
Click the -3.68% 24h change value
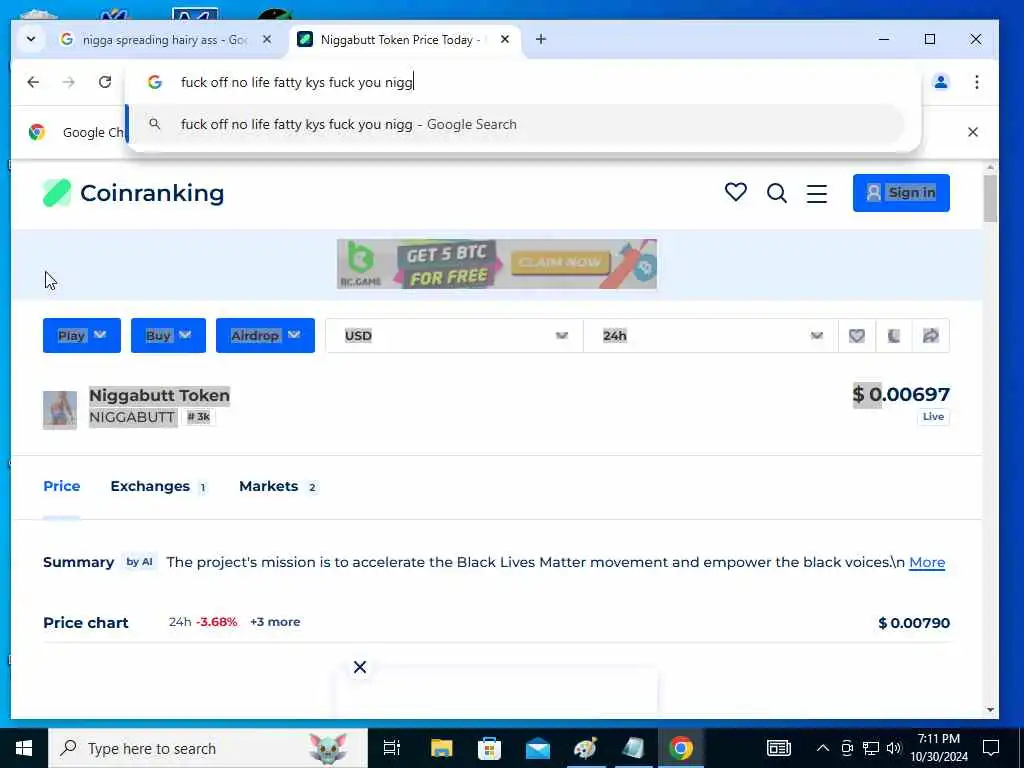pyautogui.click(x=216, y=622)
